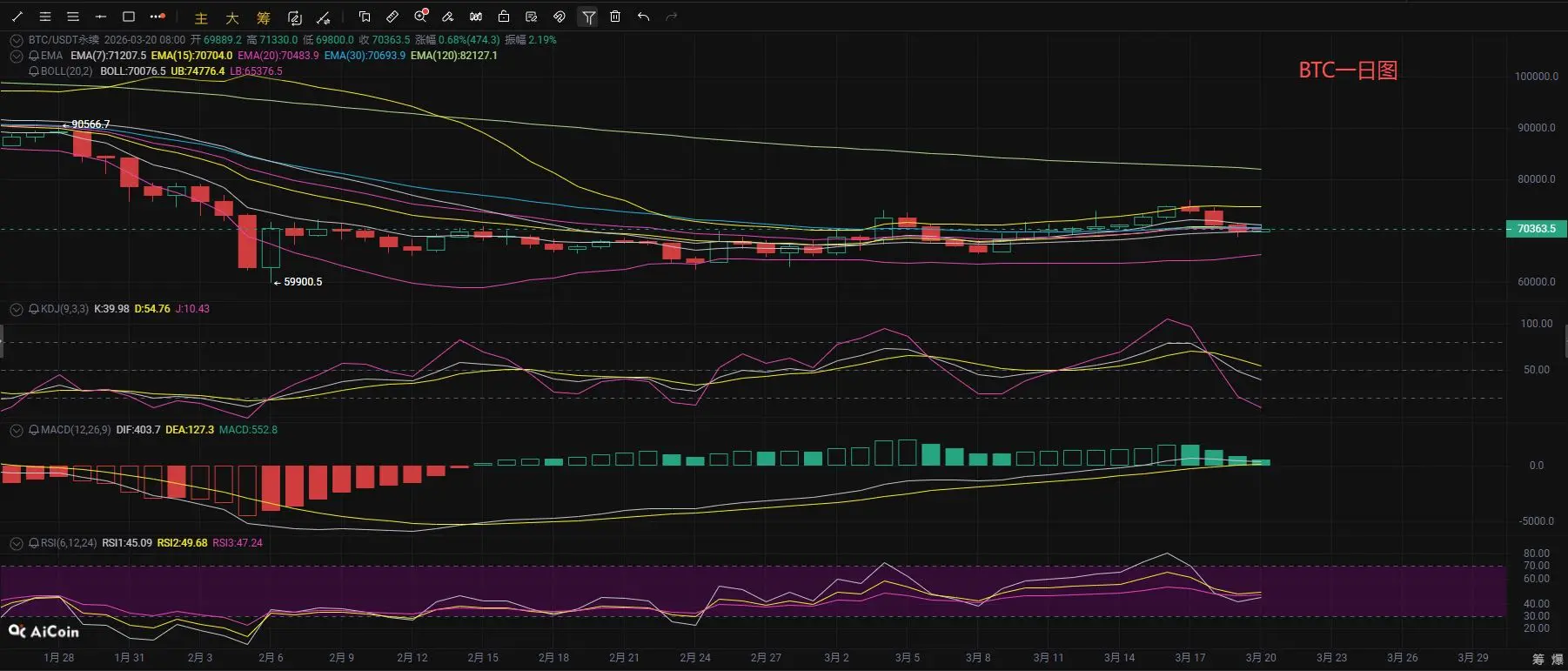Select the BTC一日图 chart title annotation
1568x671 pixels.
[1348, 70]
